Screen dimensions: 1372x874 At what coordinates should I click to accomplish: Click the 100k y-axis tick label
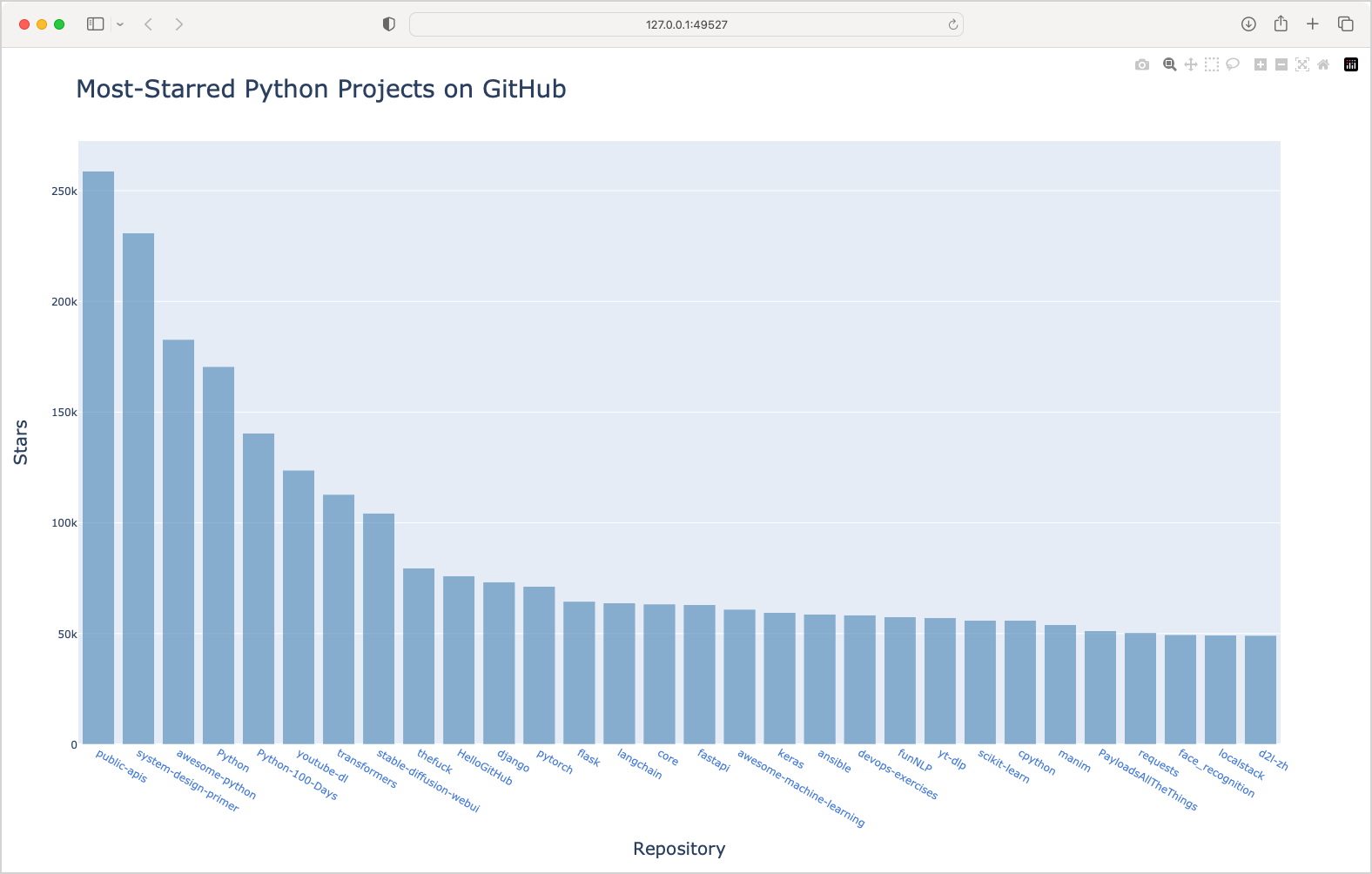point(64,523)
